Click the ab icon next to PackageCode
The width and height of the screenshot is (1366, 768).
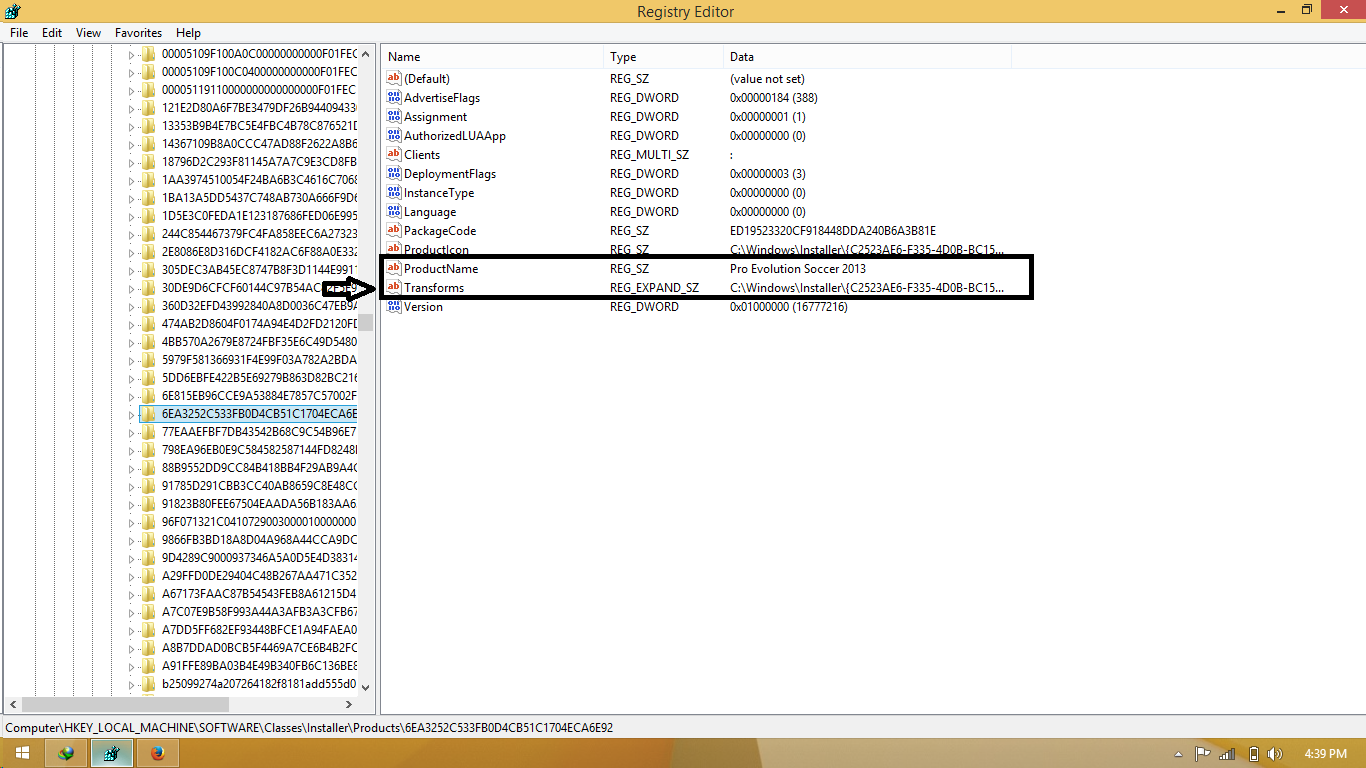click(x=393, y=230)
